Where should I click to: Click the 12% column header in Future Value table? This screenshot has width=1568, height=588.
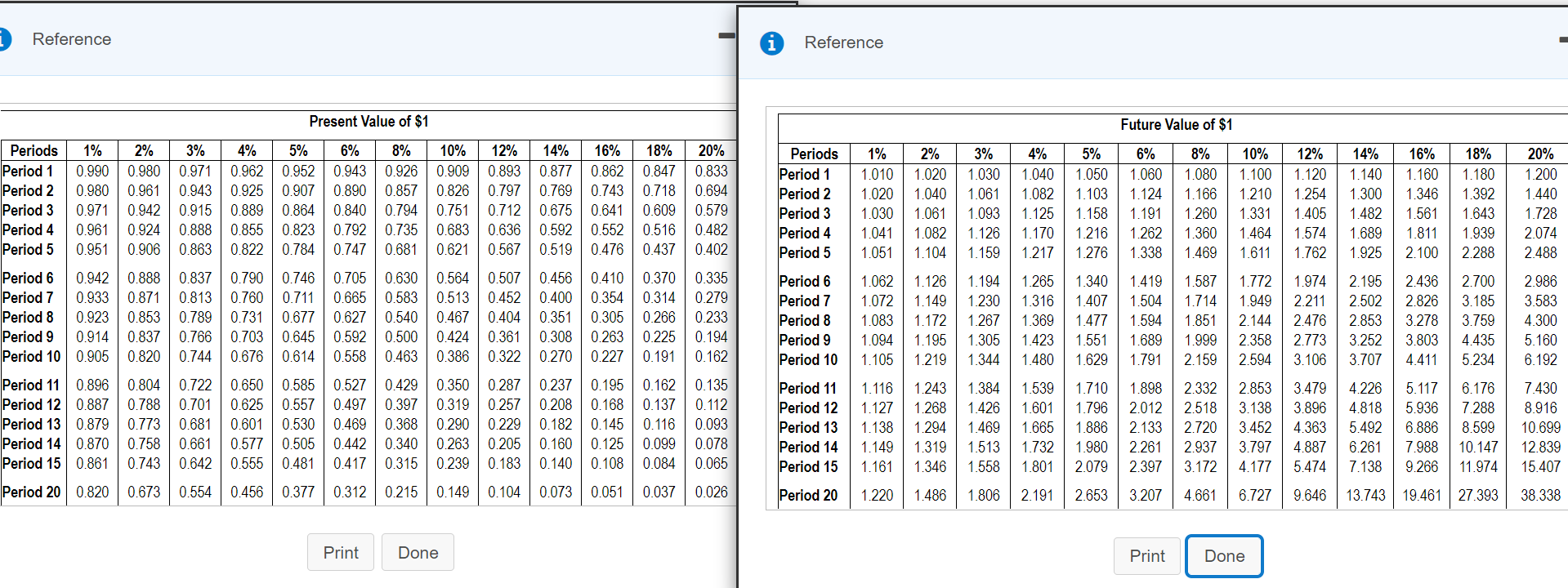1310,154
